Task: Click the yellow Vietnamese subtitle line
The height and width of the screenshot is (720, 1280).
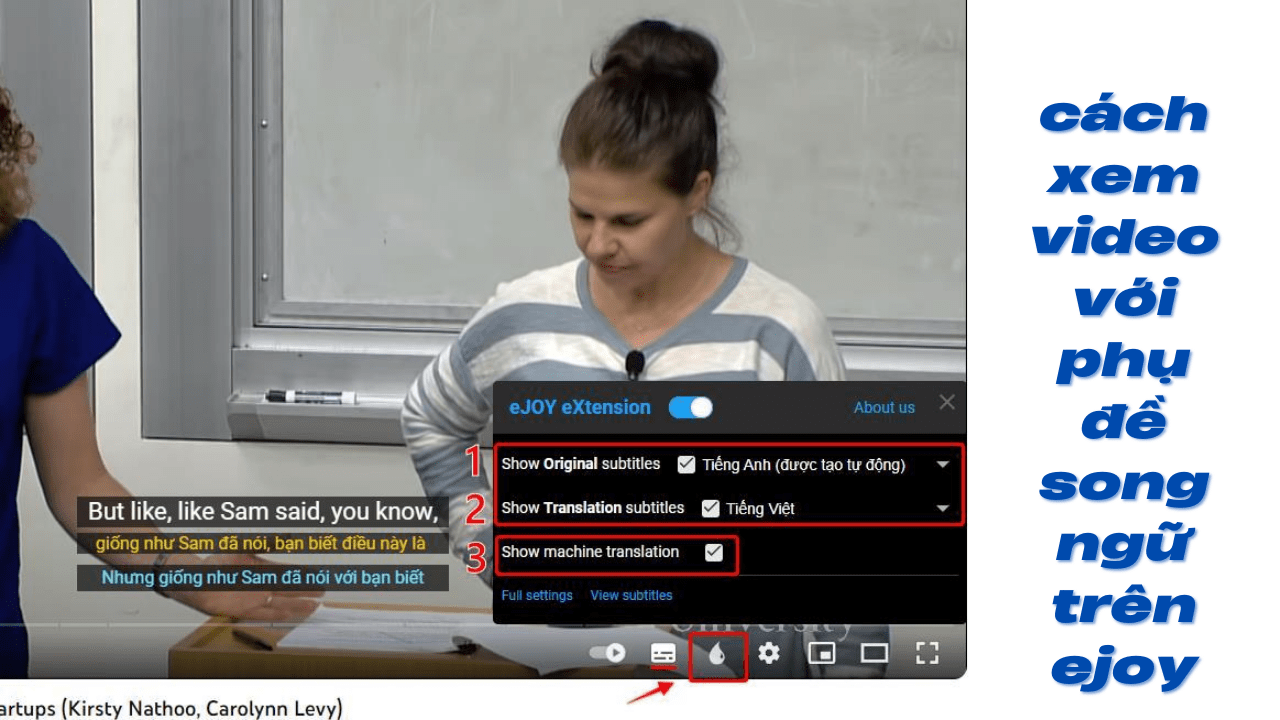Action: (261, 544)
